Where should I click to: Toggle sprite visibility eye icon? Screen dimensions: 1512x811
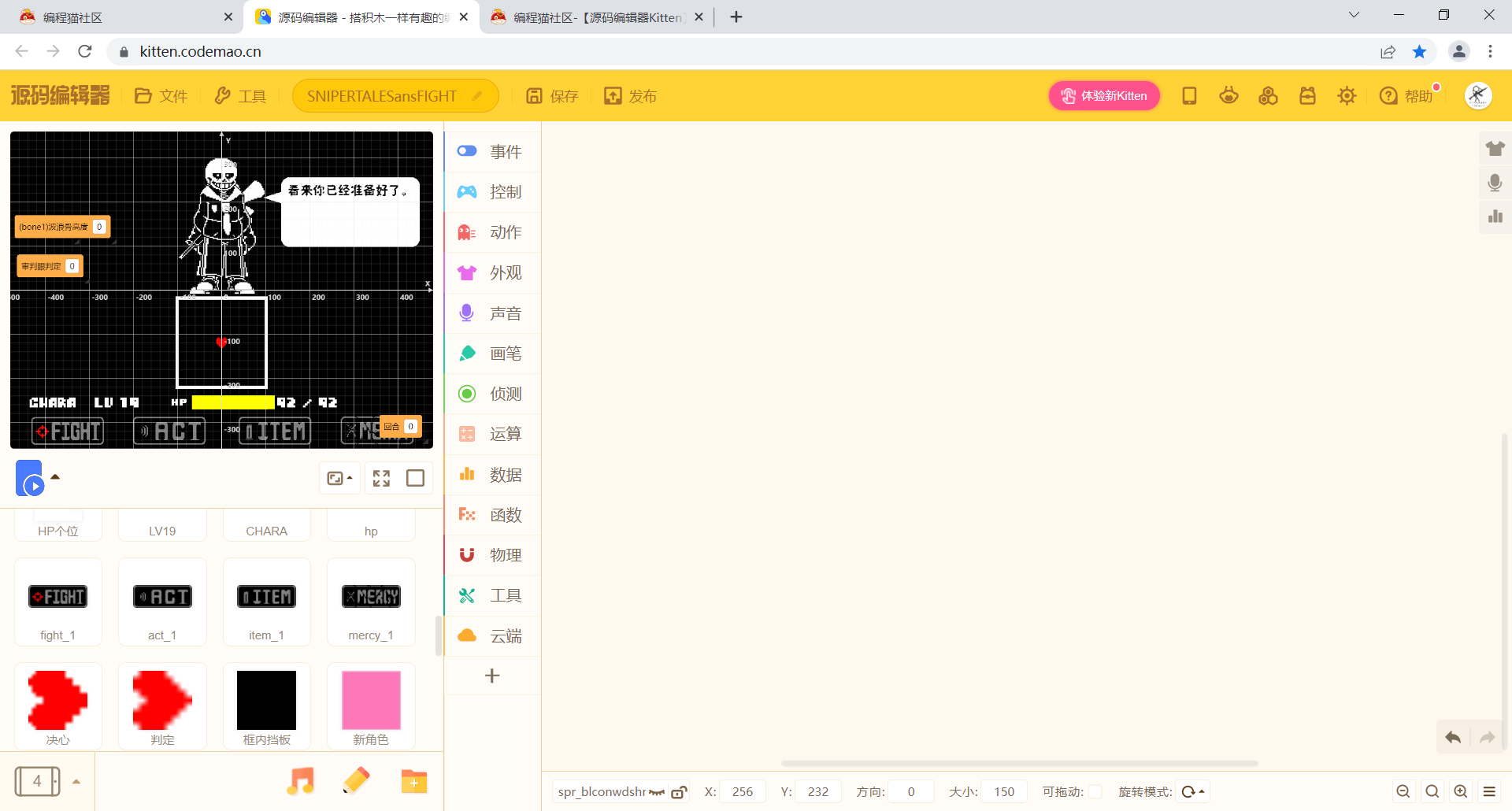[x=657, y=792]
